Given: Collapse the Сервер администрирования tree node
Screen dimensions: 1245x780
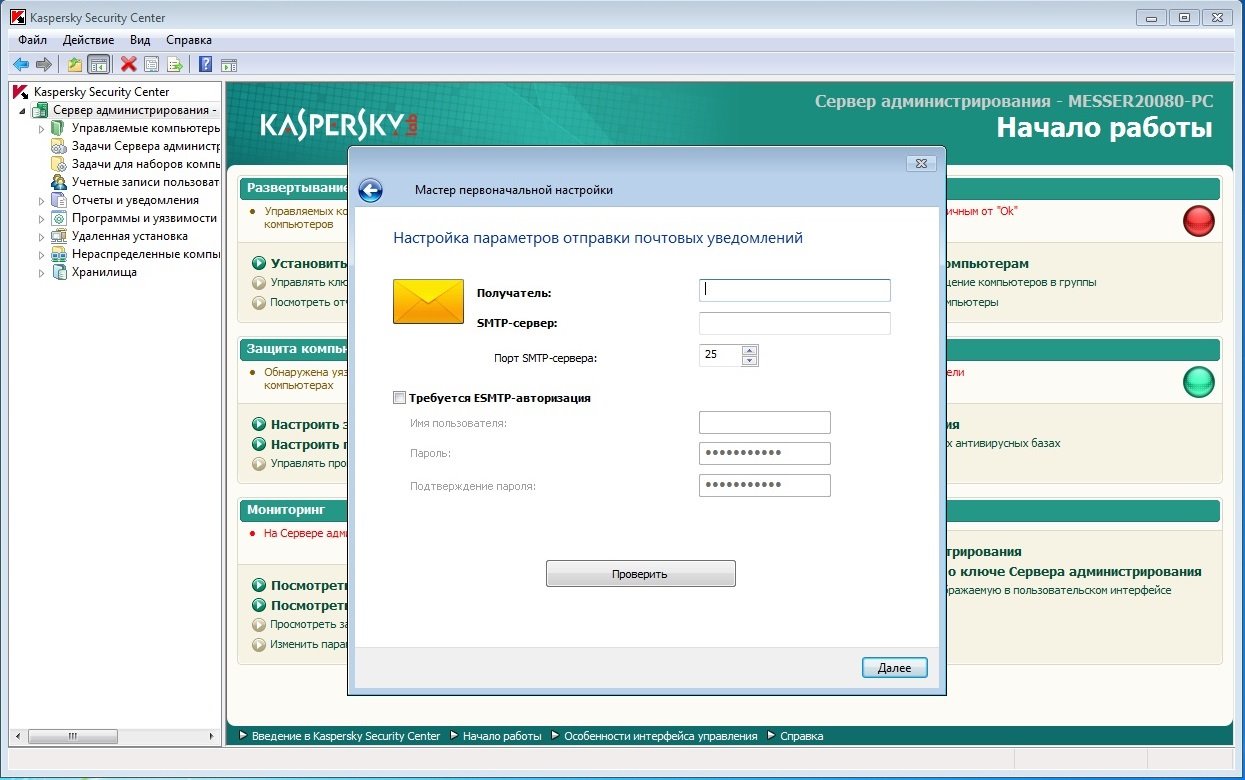Looking at the screenshot, I should (23, 110).
